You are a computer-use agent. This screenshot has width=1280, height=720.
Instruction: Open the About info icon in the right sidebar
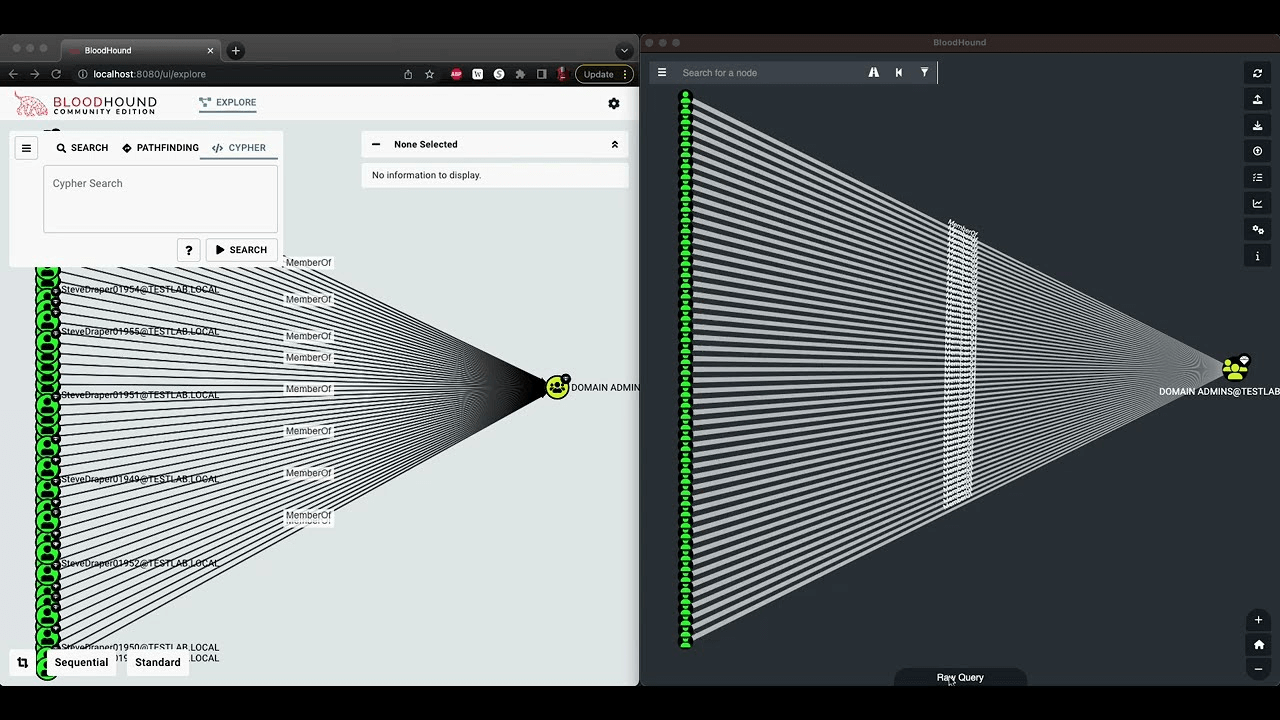click(x=1258, y=255)
